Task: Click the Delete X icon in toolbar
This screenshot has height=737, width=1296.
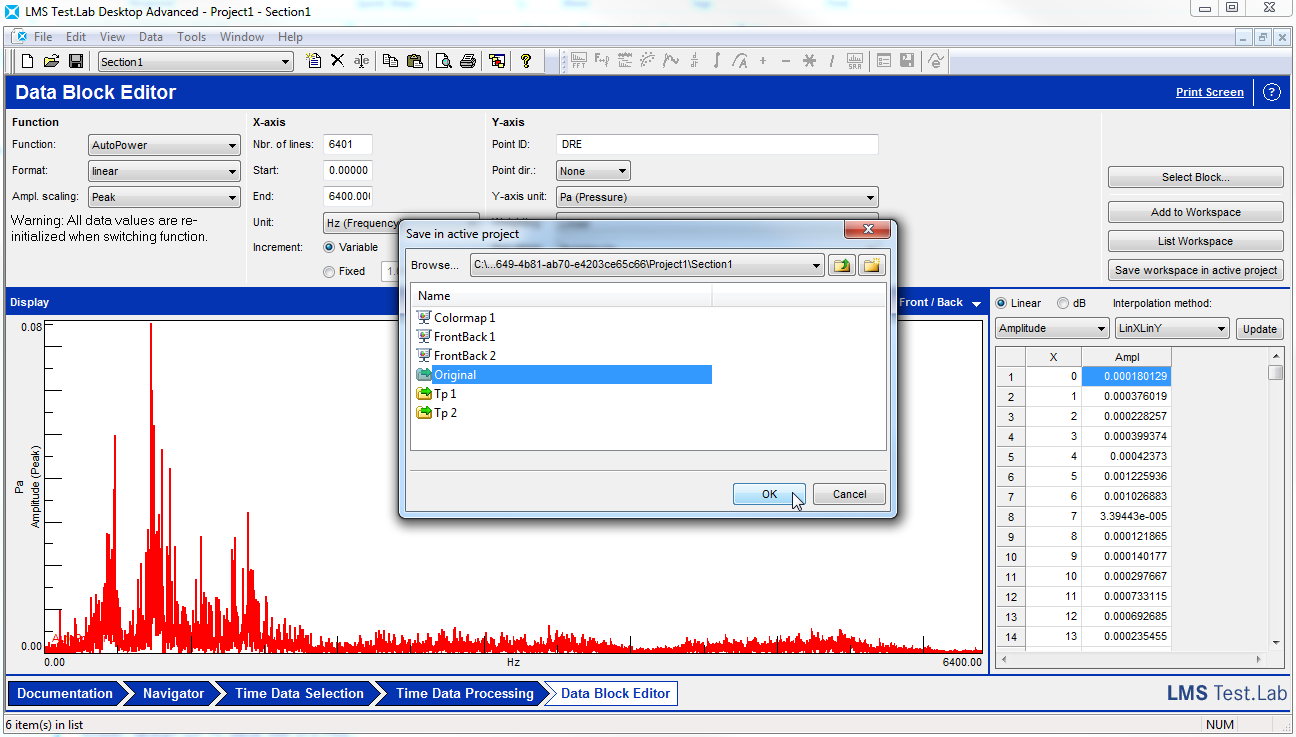Action: (338, 61)
